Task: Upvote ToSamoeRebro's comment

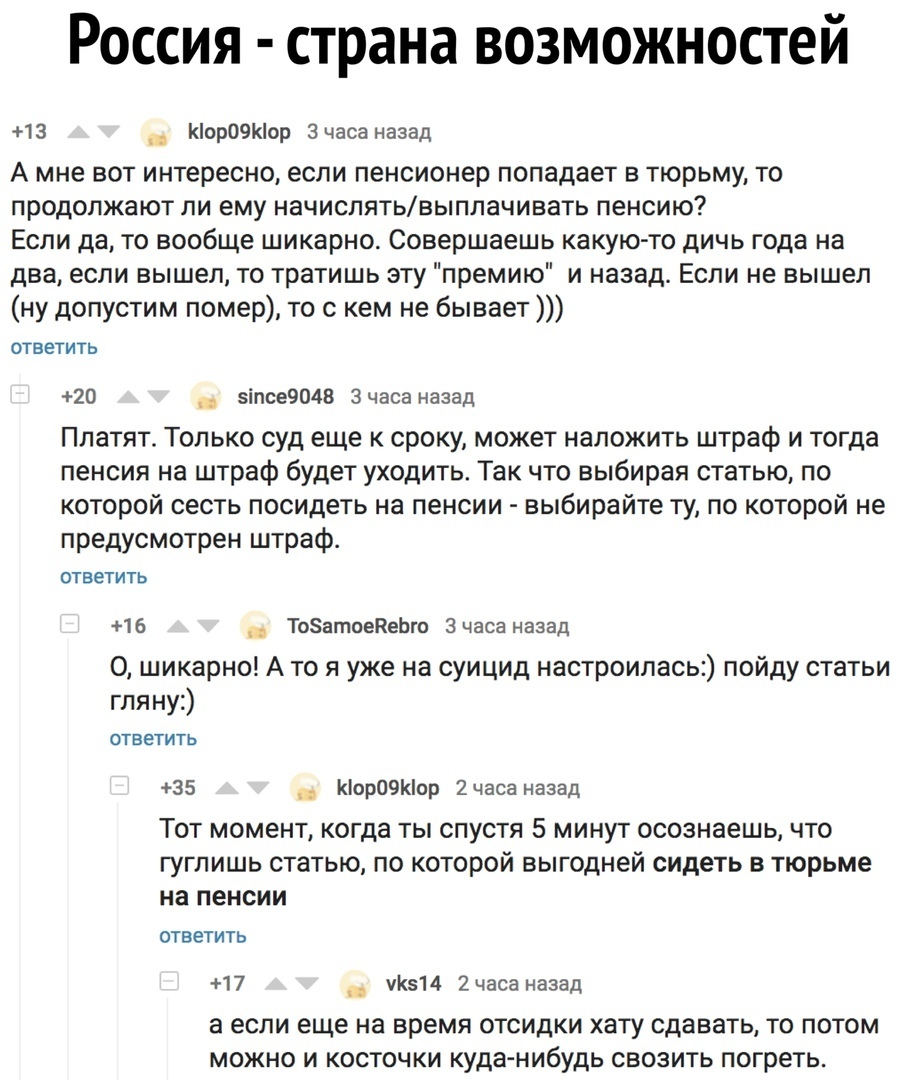Action: point(177,625)
